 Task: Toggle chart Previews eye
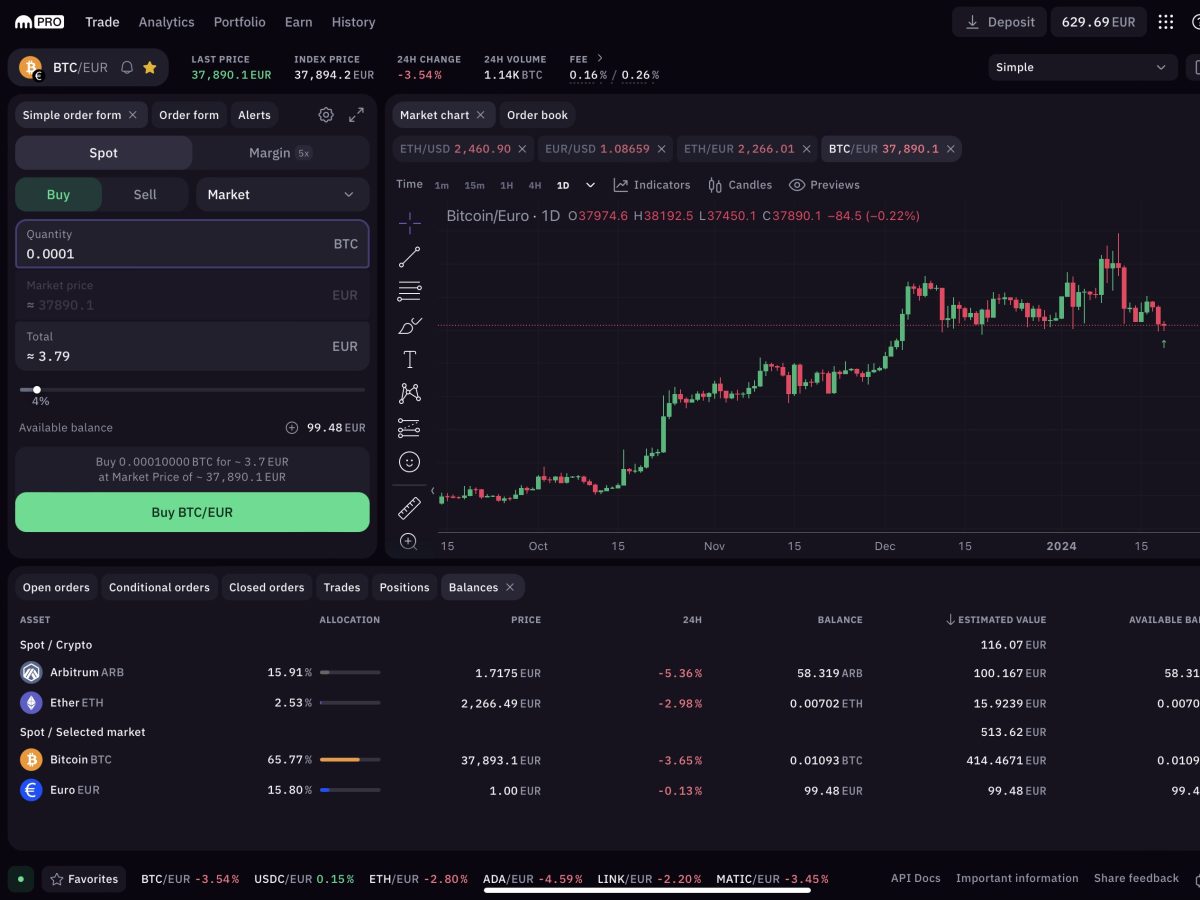[824, 185]
